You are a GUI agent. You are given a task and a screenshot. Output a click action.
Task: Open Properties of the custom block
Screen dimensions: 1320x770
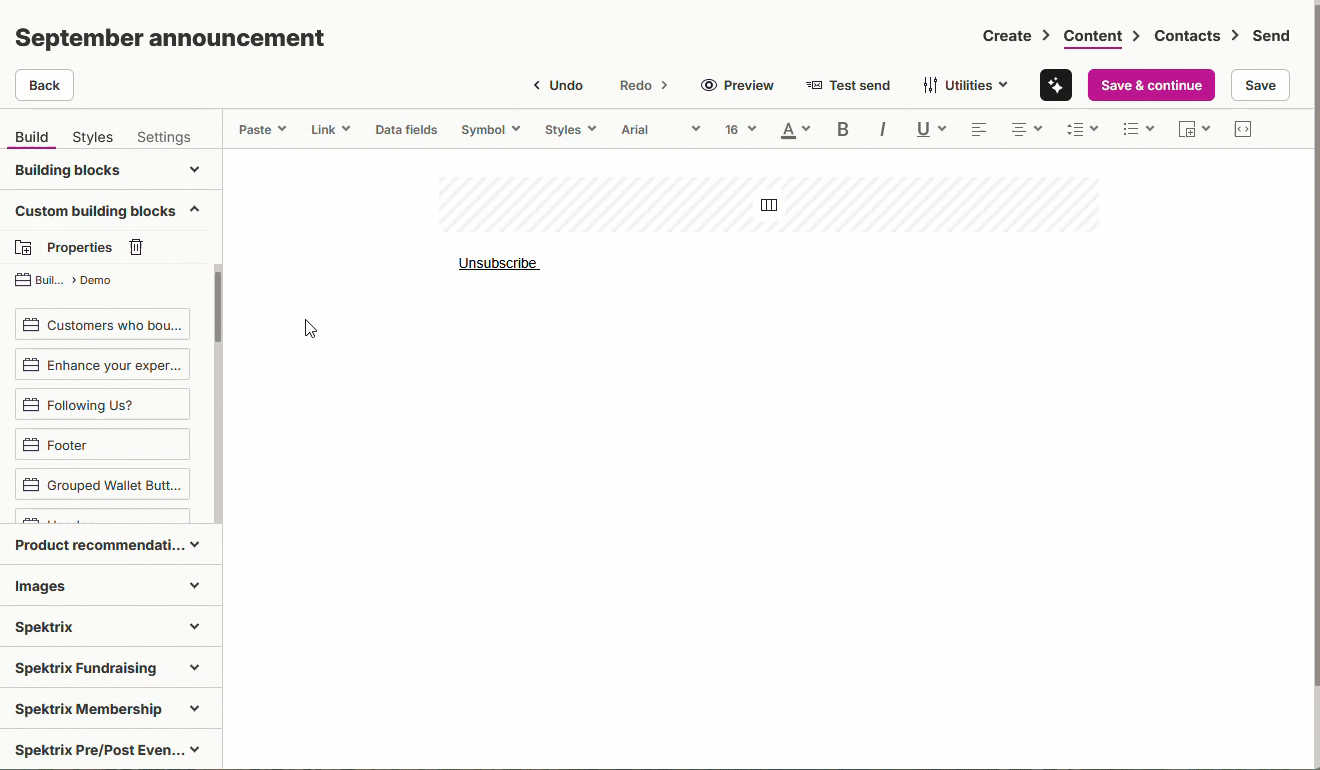79,247
